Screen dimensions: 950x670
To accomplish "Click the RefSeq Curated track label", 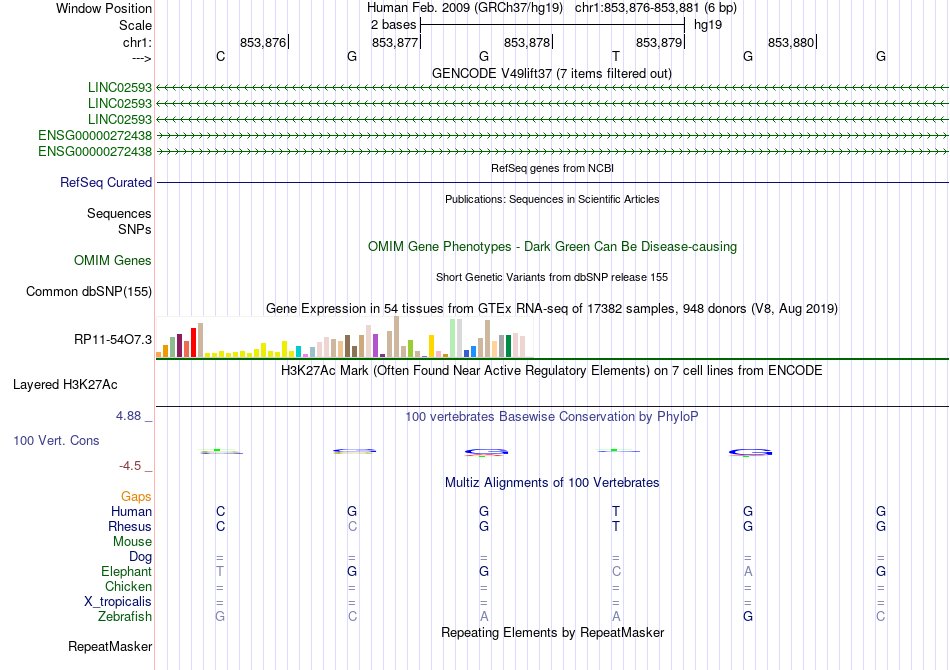I will click(x=106, y=182).
